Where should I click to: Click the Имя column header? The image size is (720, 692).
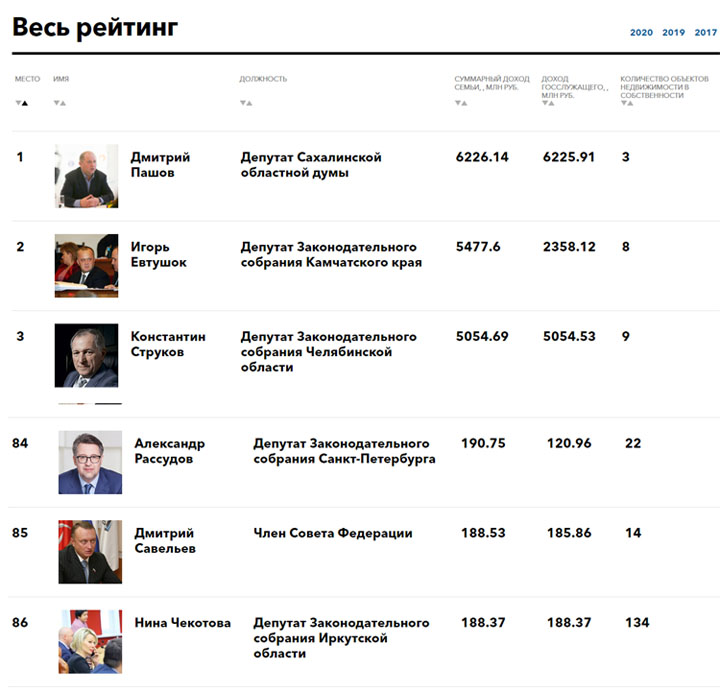(x=61, y=79)
